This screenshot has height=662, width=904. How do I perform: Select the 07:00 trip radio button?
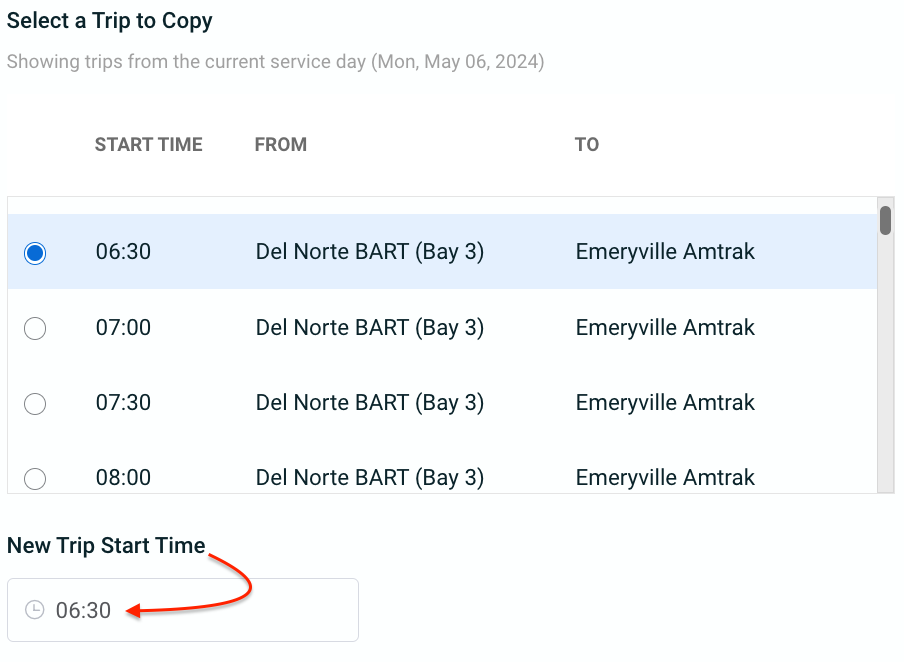(x=35, y=328)
